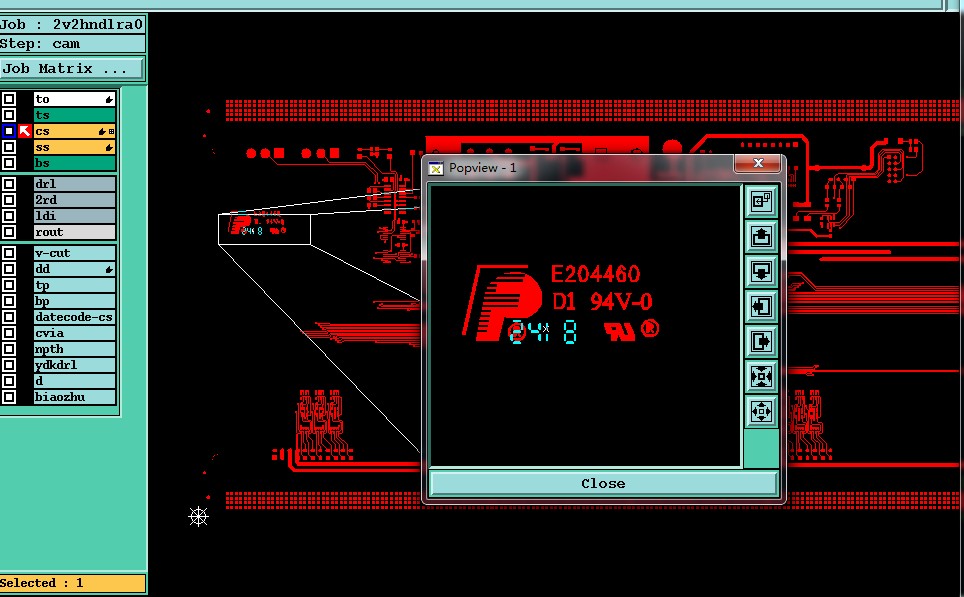
Task: Toggle display checkbox for 'rout' layer
Action: coord(9,232)
